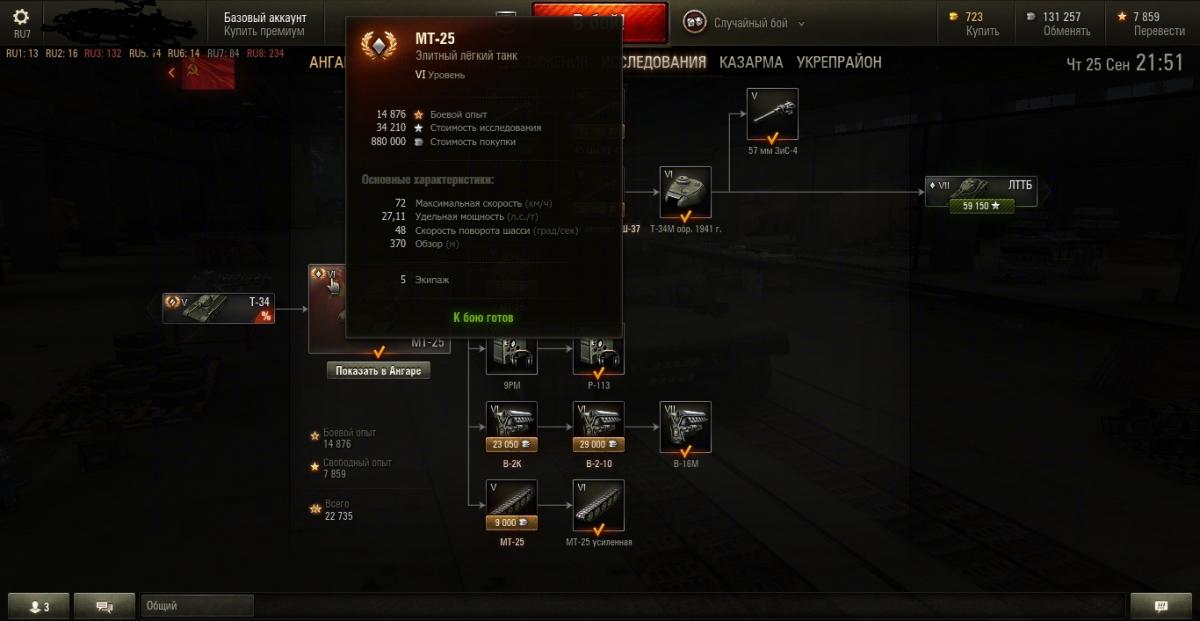Screen dimensions: 1200x621
Task: Select the Т-34М обр. 1941 г. turret module
Action: tap(685, 193)
